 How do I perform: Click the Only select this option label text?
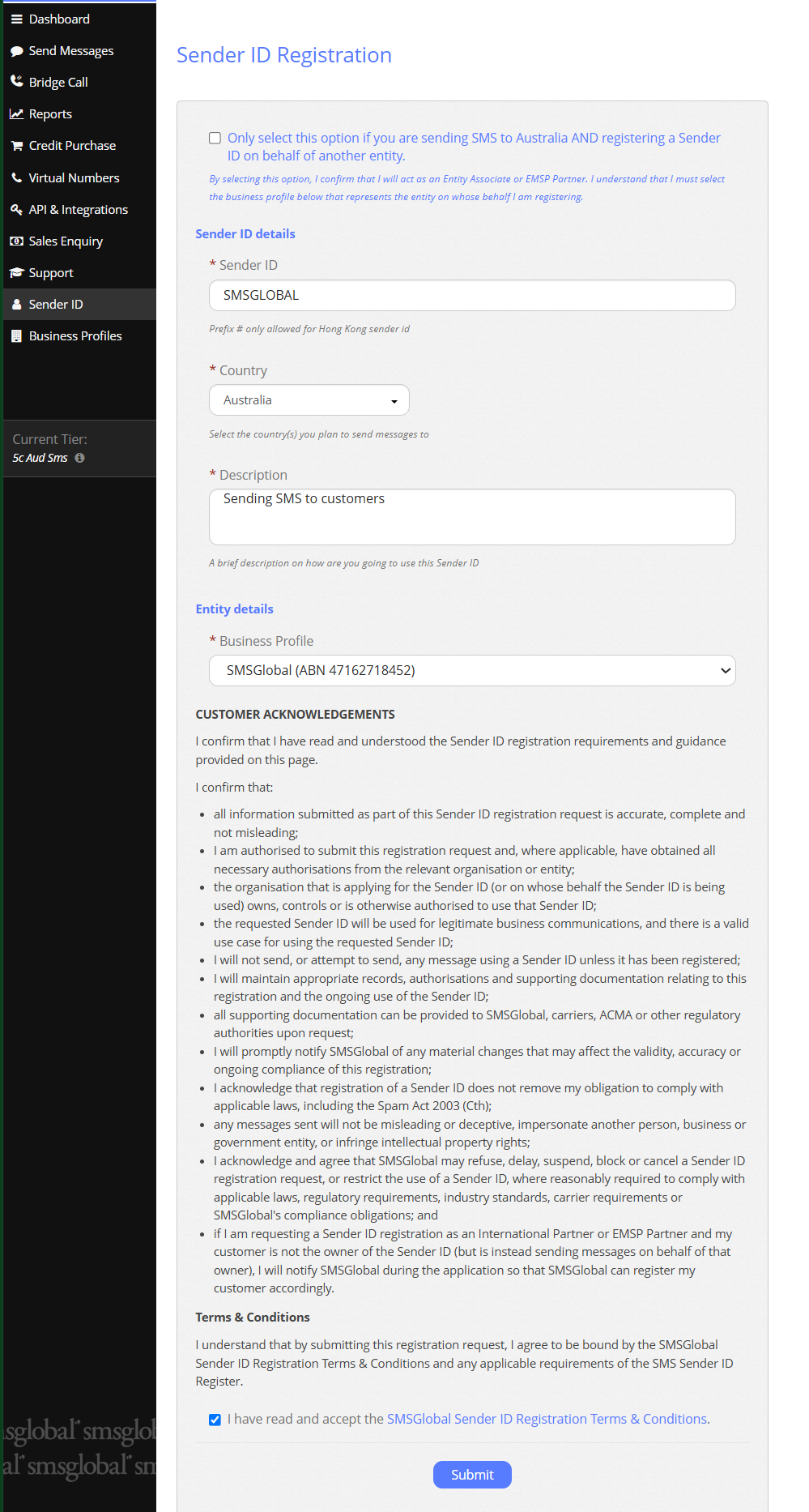(x=474, y=147)
